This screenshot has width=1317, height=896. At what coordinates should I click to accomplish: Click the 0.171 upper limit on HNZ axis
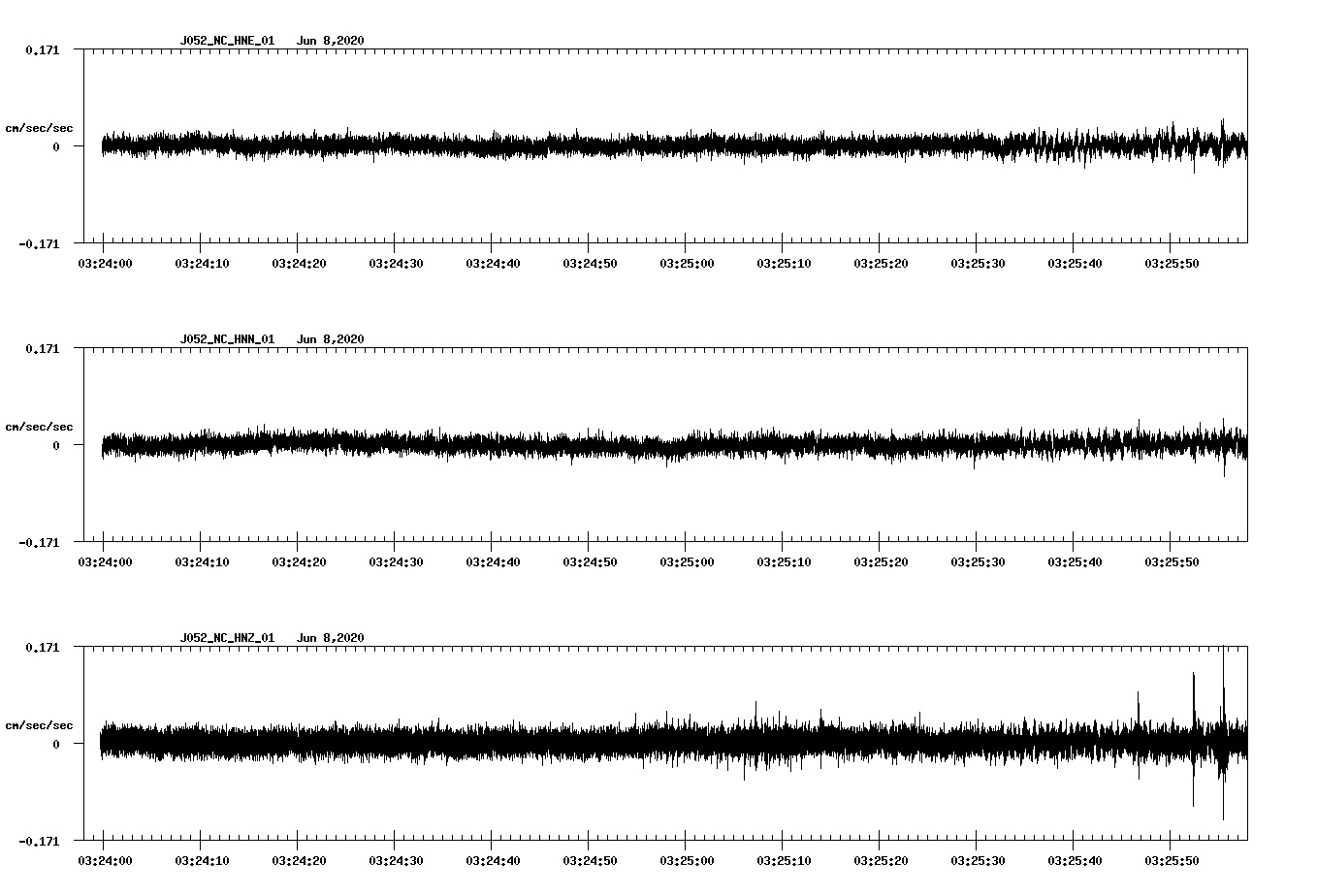coord(42,647)
